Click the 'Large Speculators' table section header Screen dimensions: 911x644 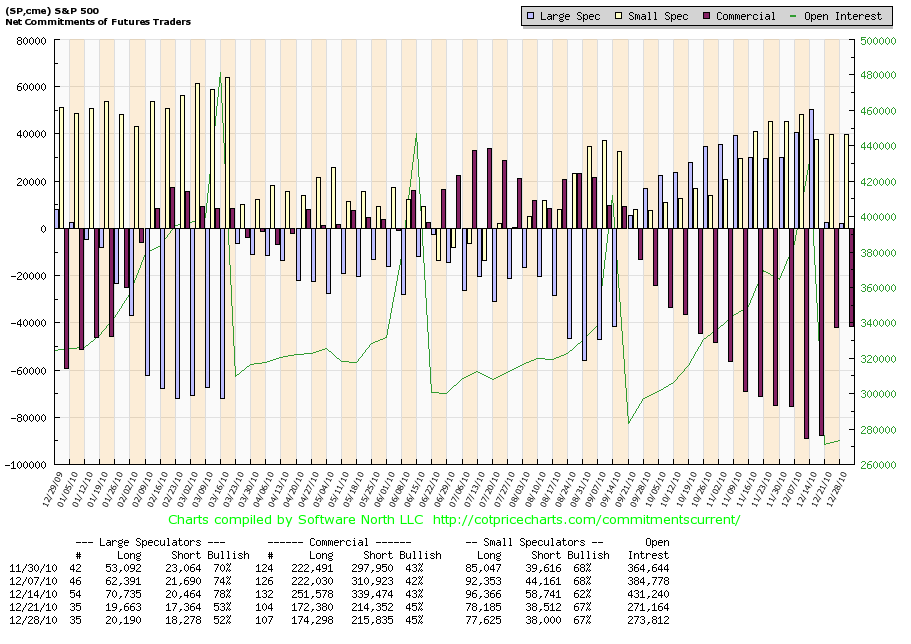pos(150,542)
